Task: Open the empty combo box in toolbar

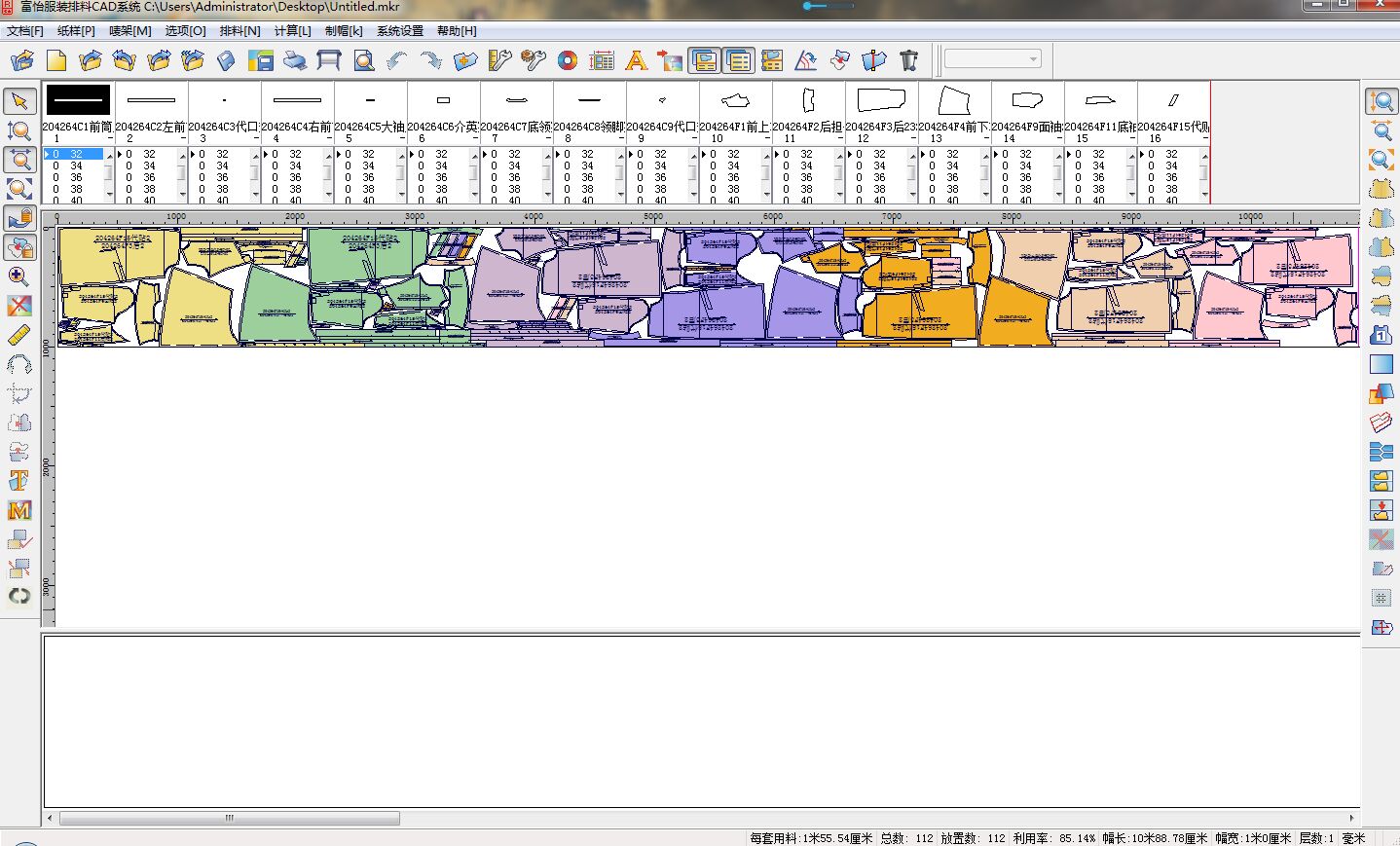Action: click(992, 59)
